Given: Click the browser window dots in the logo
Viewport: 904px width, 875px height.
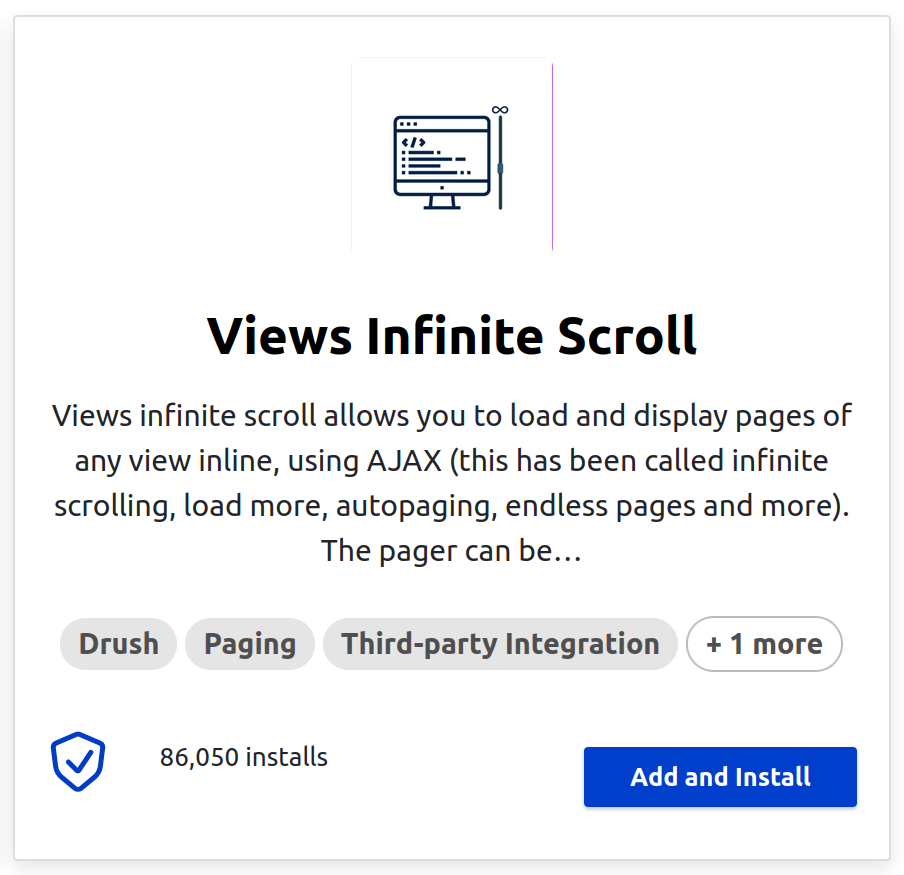Looking at the screenshot, I should click(407, 123).
